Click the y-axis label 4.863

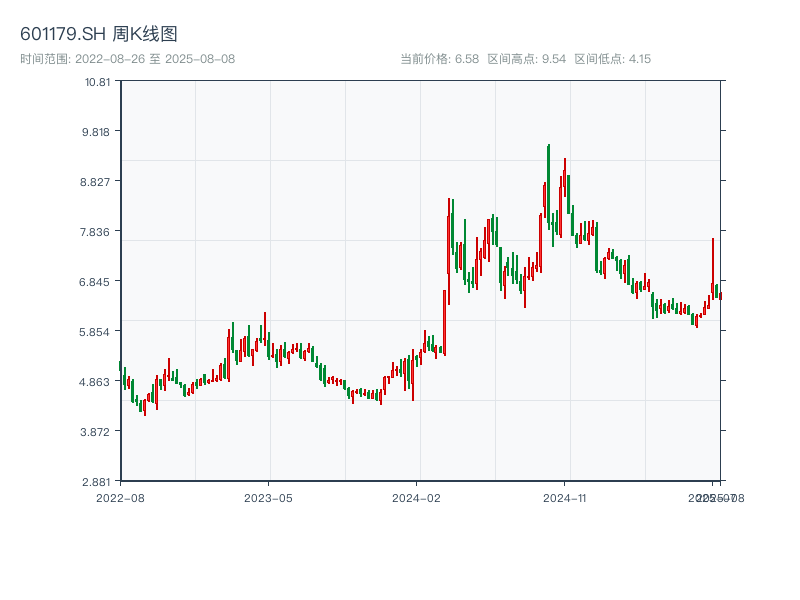point(94,382)
